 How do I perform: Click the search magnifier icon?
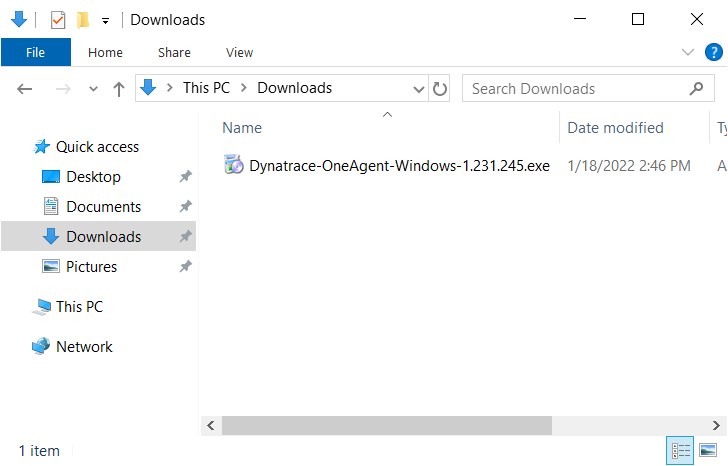coord(696,88)
